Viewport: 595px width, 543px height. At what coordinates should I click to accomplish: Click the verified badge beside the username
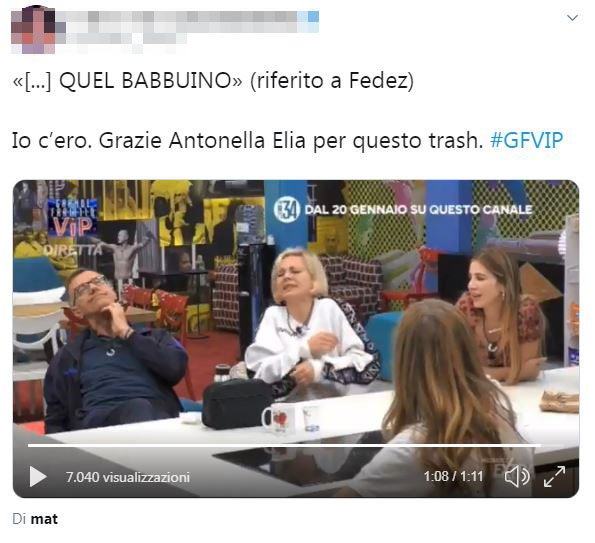[x=312, y=17]
